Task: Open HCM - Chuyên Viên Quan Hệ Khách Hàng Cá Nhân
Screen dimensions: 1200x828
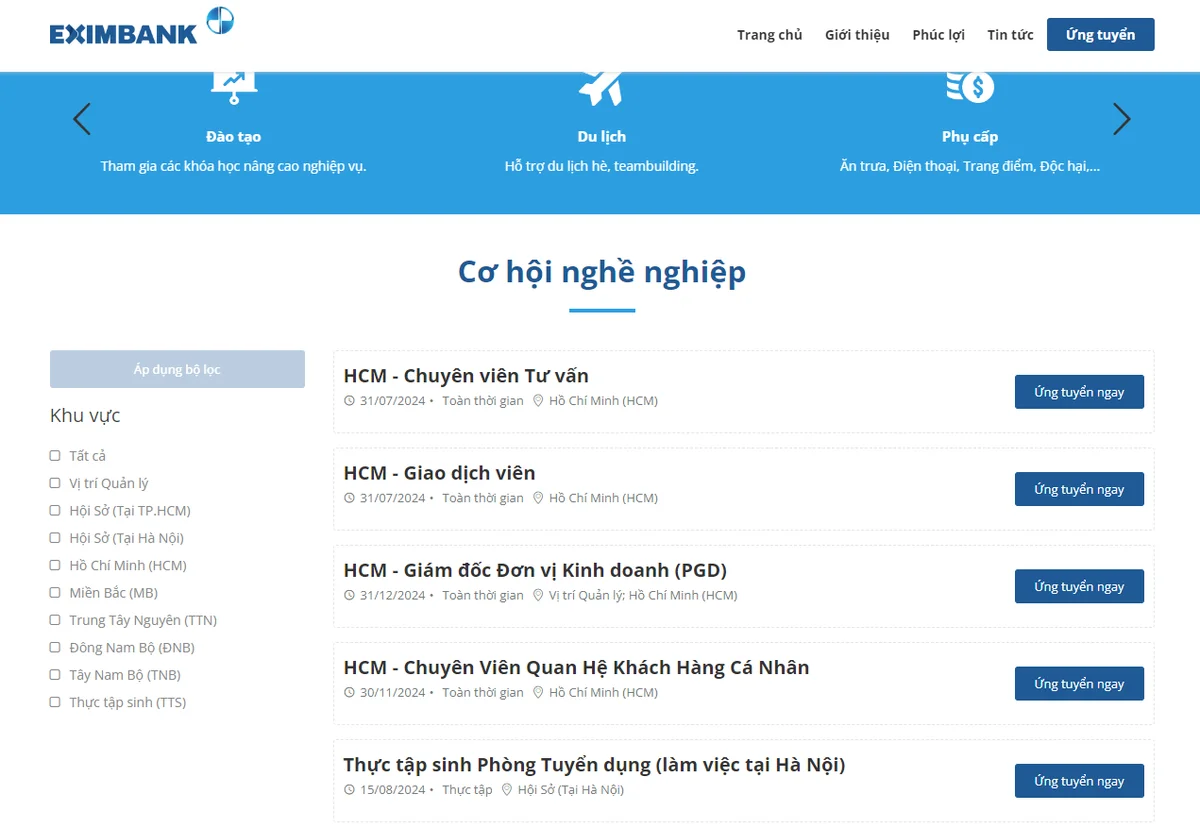Action: (576, 667)
